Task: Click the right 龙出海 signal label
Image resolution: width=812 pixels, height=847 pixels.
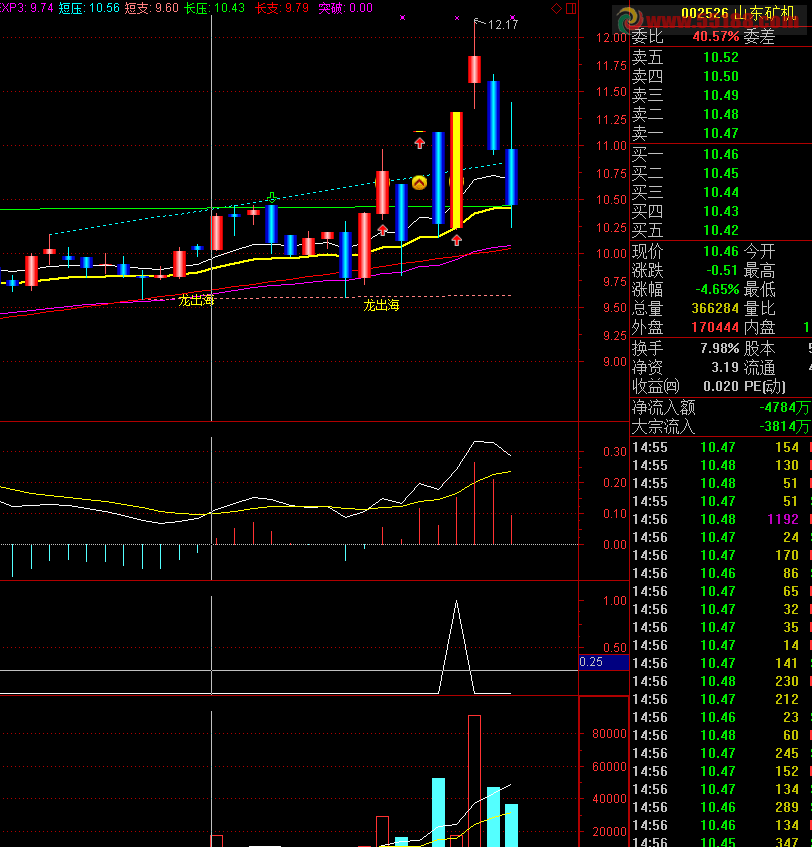Action: tap(381, 305)
